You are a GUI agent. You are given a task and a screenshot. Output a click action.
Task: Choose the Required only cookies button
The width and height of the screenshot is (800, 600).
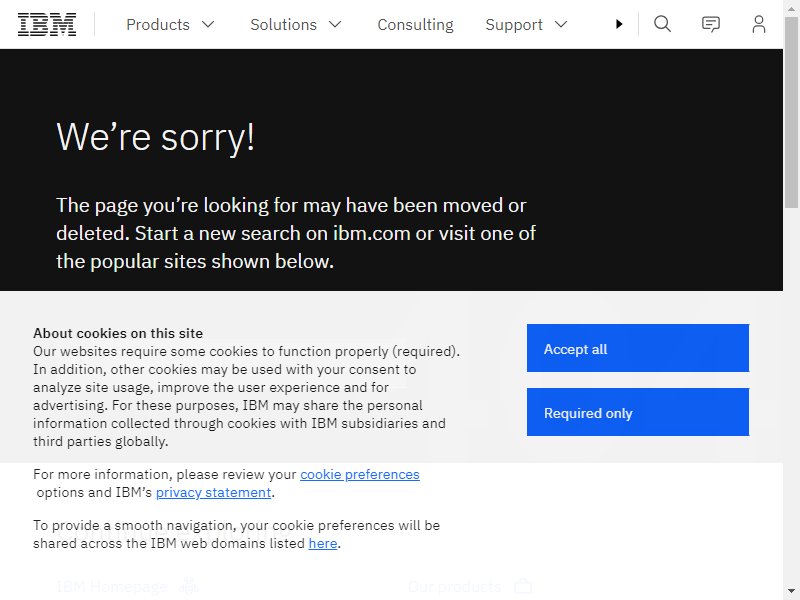(638, 412)
